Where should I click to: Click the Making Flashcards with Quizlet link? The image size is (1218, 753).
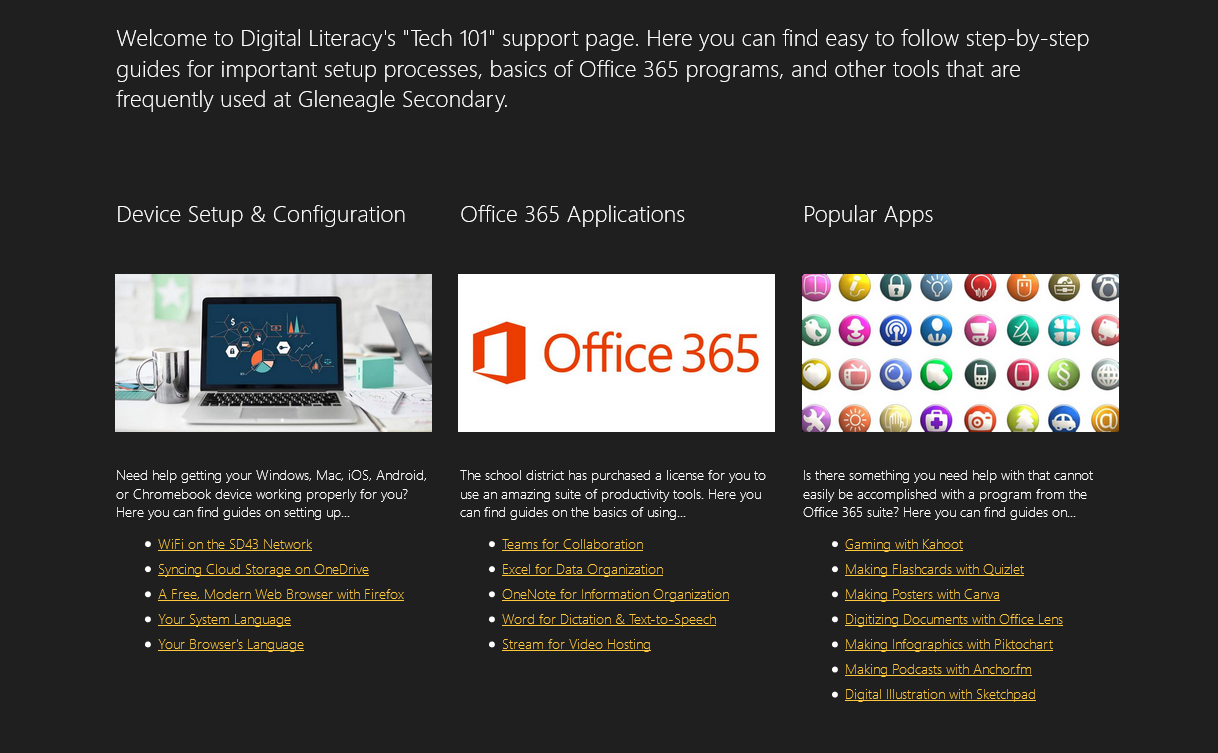point(934,569)
